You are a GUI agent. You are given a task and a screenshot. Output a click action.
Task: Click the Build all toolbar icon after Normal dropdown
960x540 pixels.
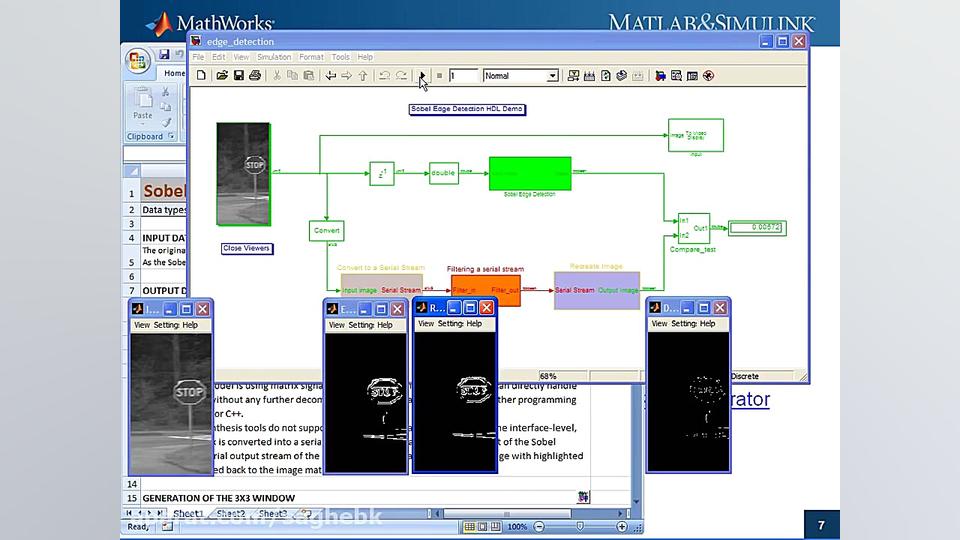click(x=590, y=76)
